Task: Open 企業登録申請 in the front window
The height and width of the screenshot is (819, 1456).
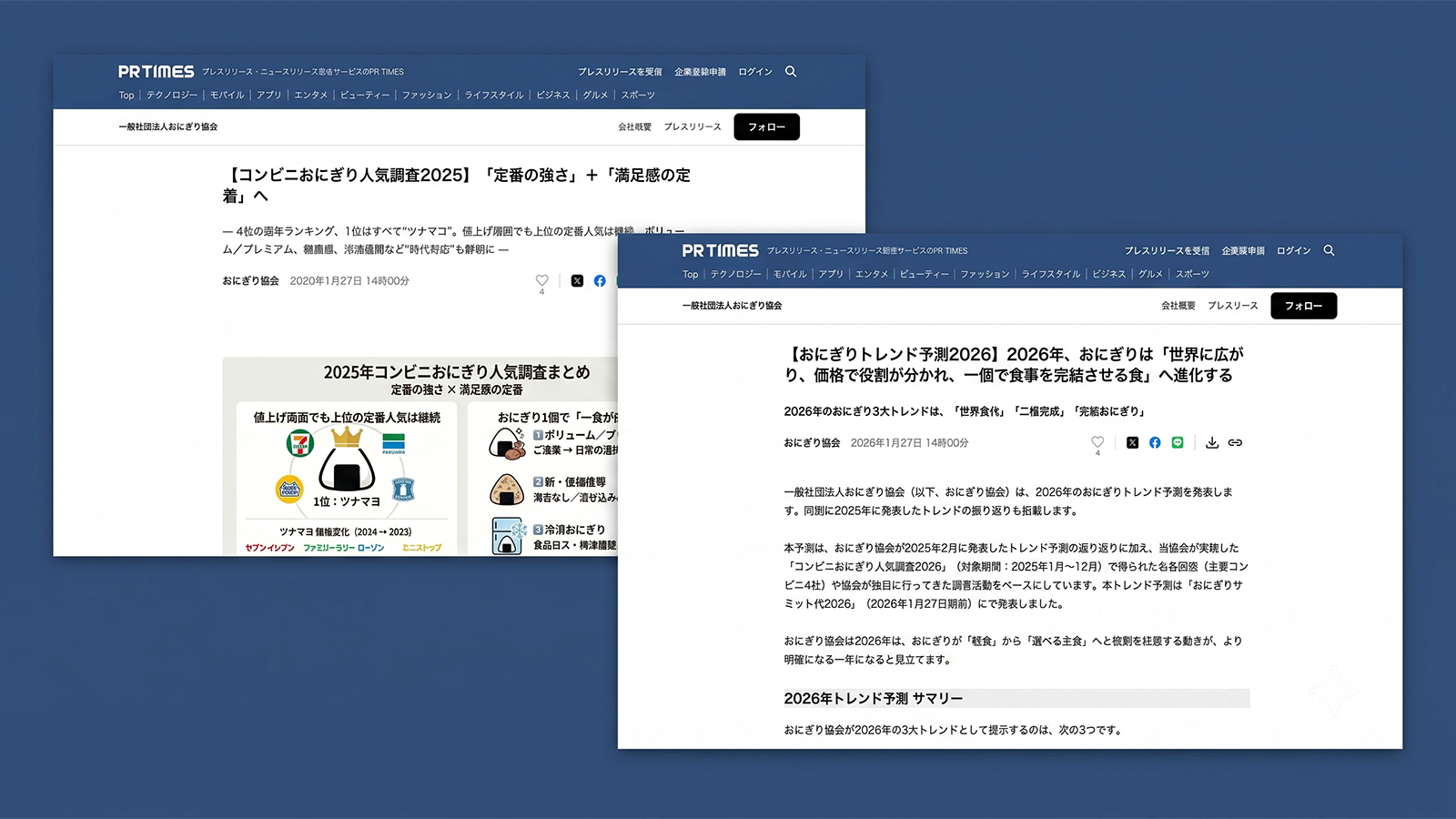Action: pyautogui.click(x=1243, y=250)
